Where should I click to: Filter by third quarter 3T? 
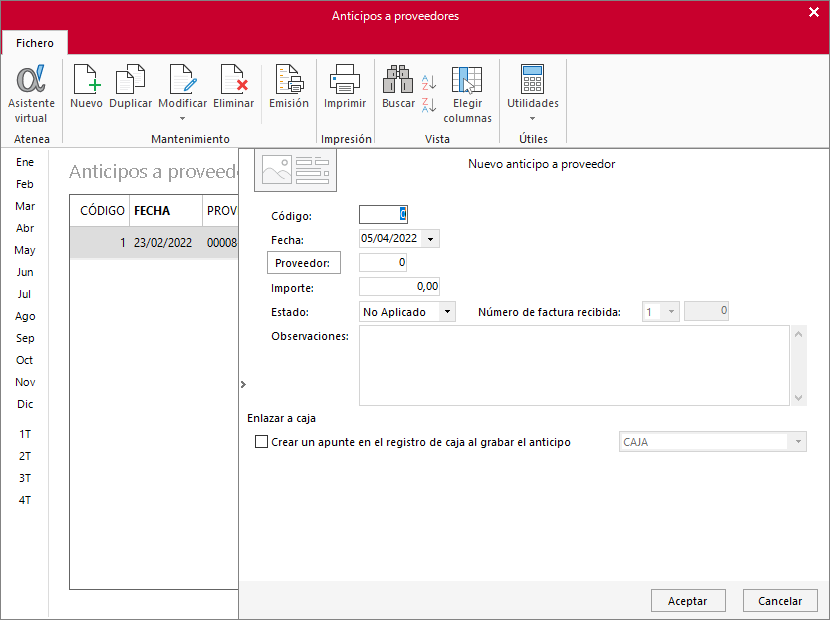25,478
